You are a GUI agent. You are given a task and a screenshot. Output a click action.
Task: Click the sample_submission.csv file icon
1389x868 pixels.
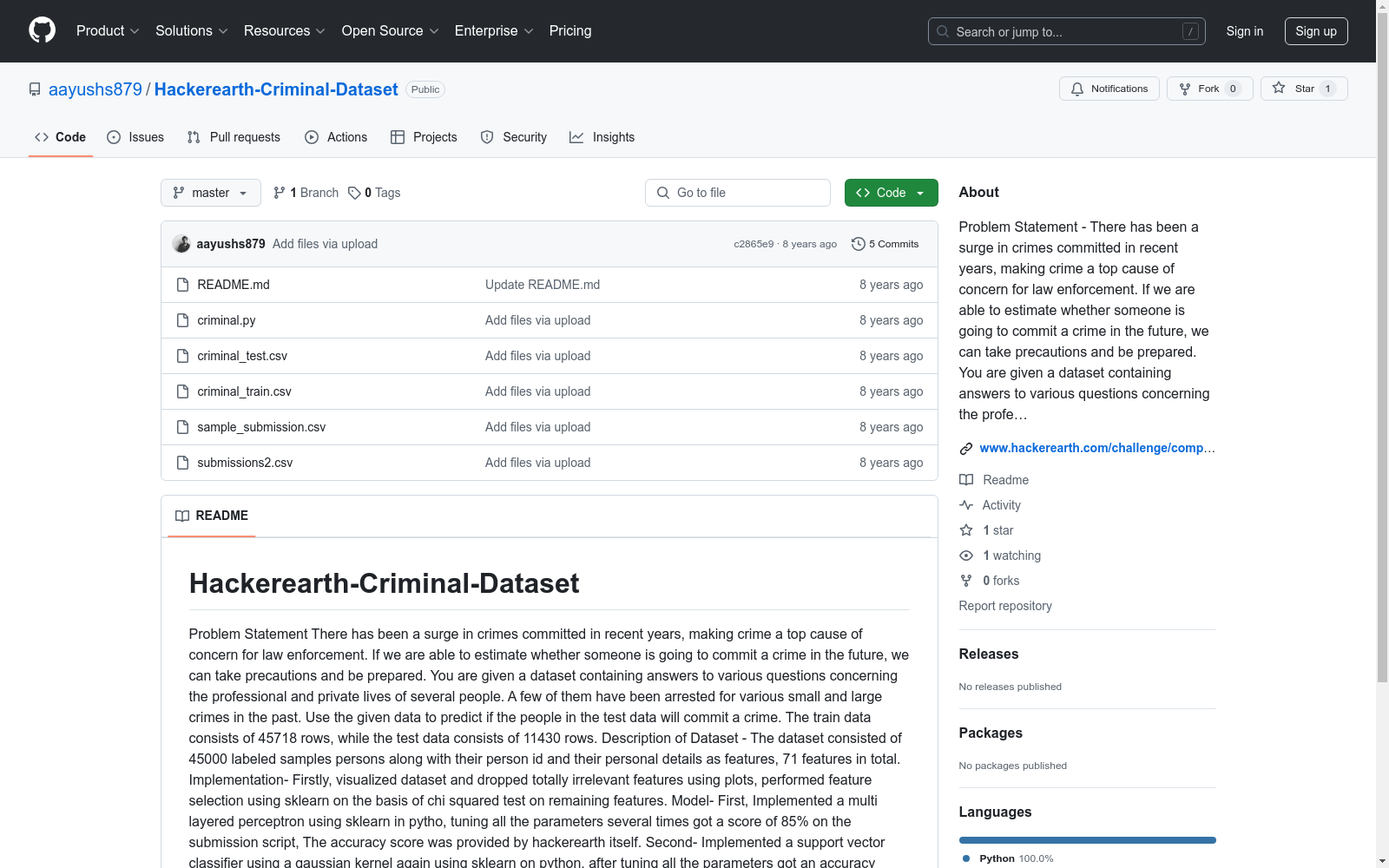182,427
